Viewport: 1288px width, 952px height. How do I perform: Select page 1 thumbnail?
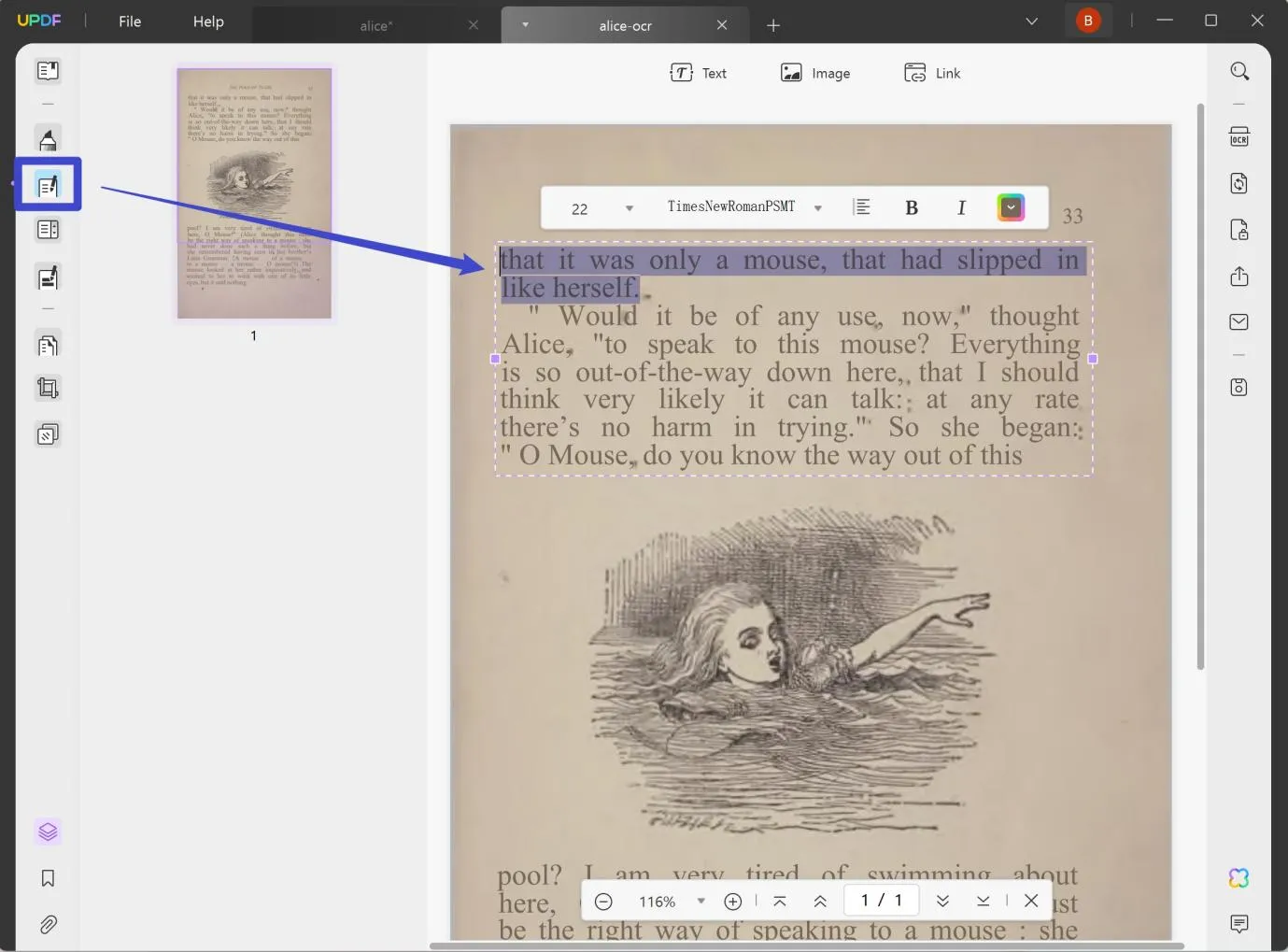[x=253, y=192]
